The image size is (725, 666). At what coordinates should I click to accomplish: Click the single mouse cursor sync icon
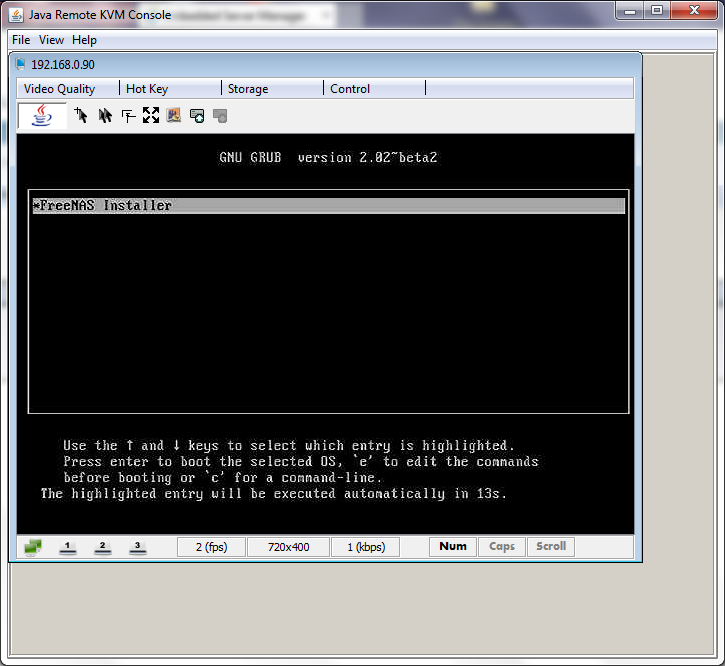(81, 116)
